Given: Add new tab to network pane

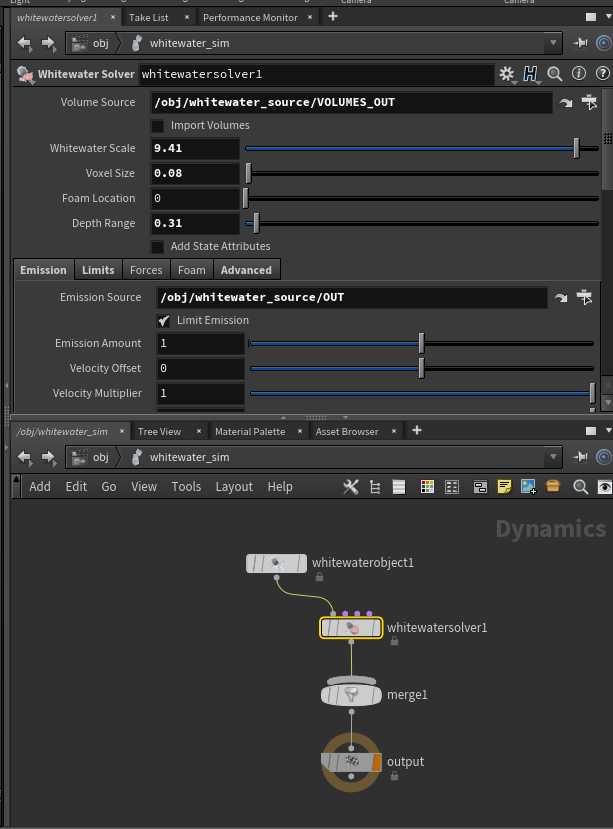Looking at the screenshot, I should [x=417, y=430].
